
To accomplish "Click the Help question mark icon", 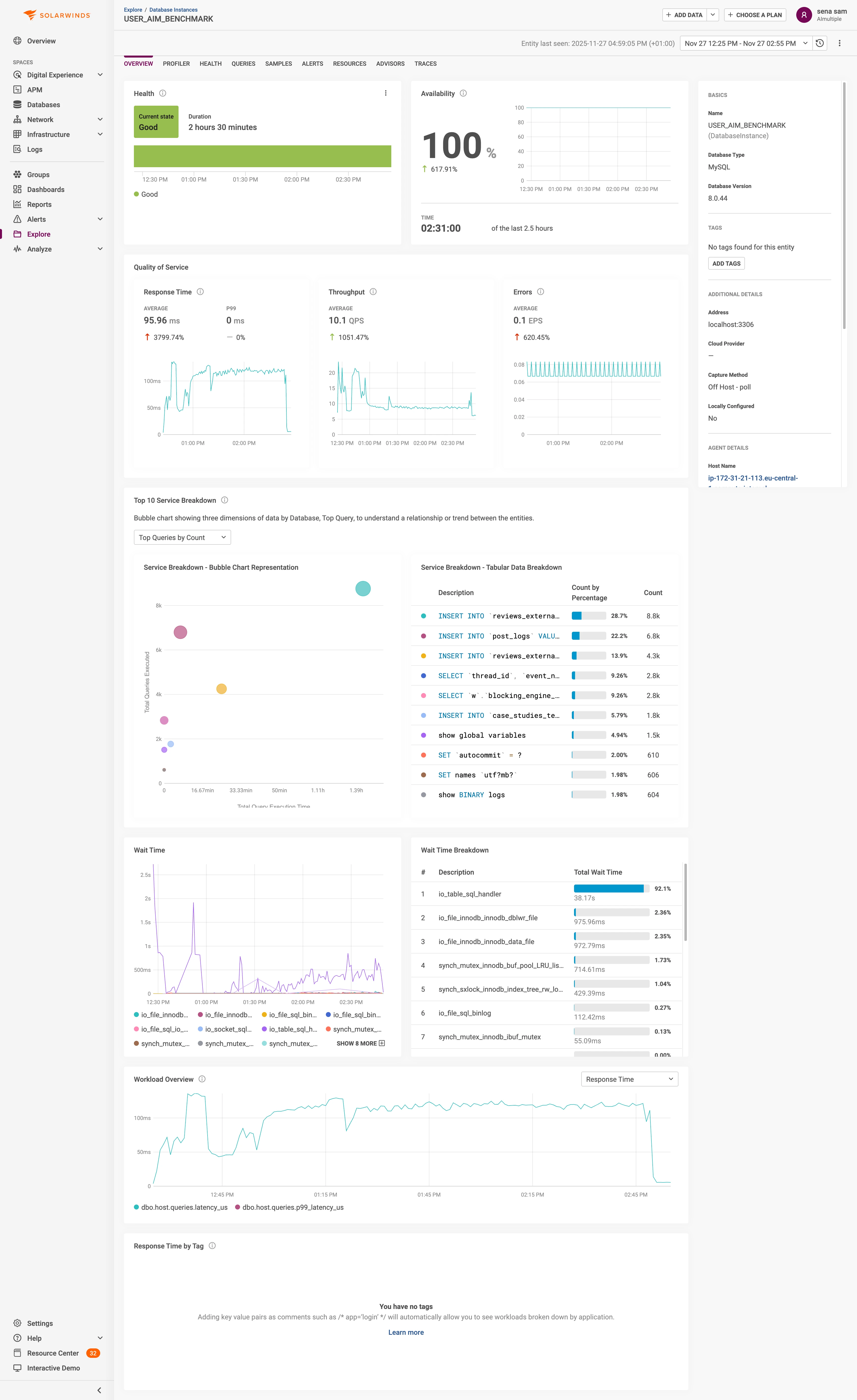I will (18, 1338).
